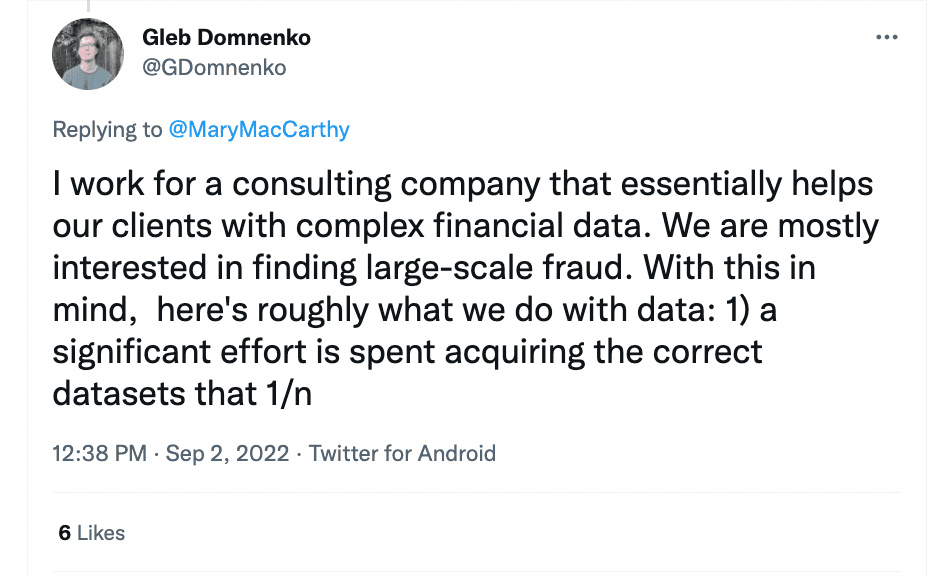Click the @GDomnenko handle
Viewport: 950px width, 576px height.
click(214, 68)
